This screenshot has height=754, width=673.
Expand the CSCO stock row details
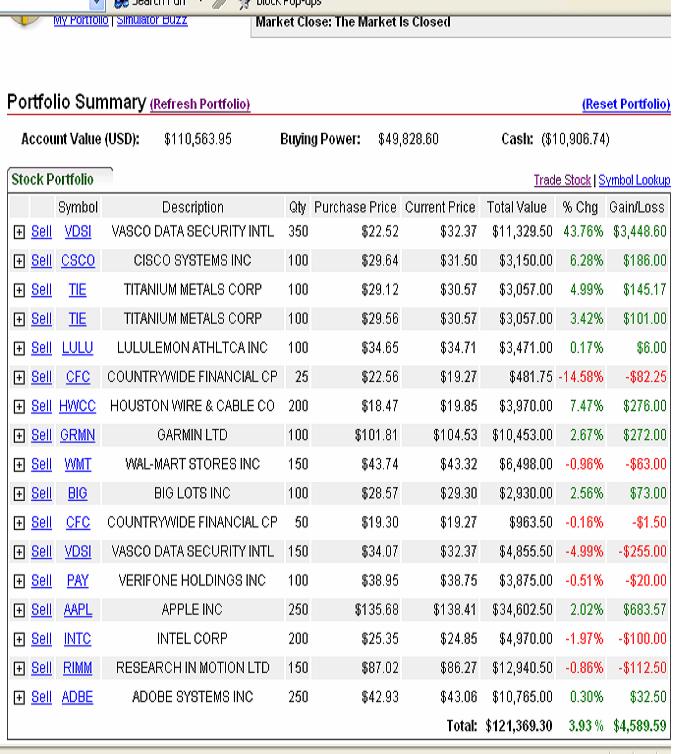(19, 261)
